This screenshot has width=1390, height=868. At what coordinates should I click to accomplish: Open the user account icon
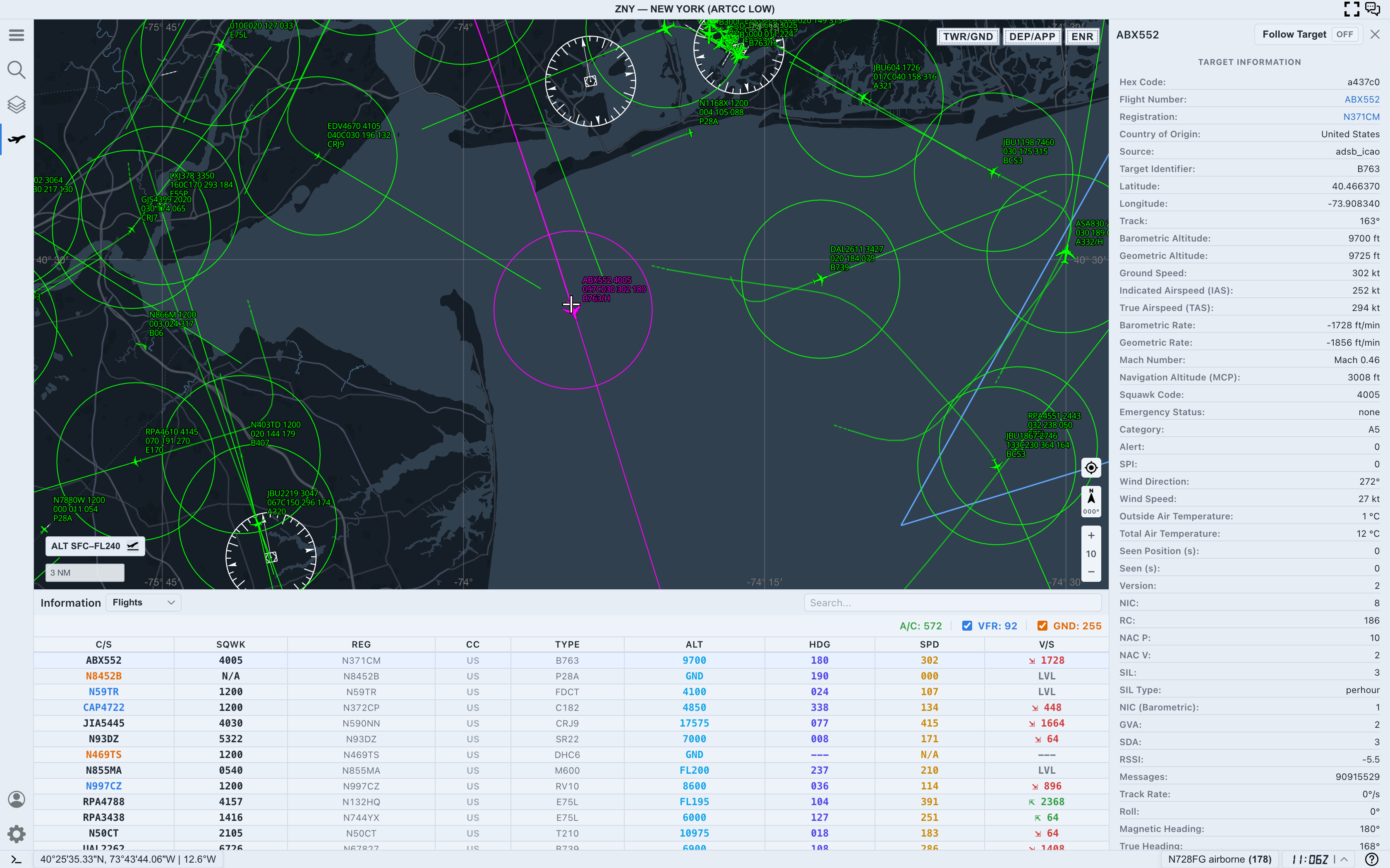(16, 799)
